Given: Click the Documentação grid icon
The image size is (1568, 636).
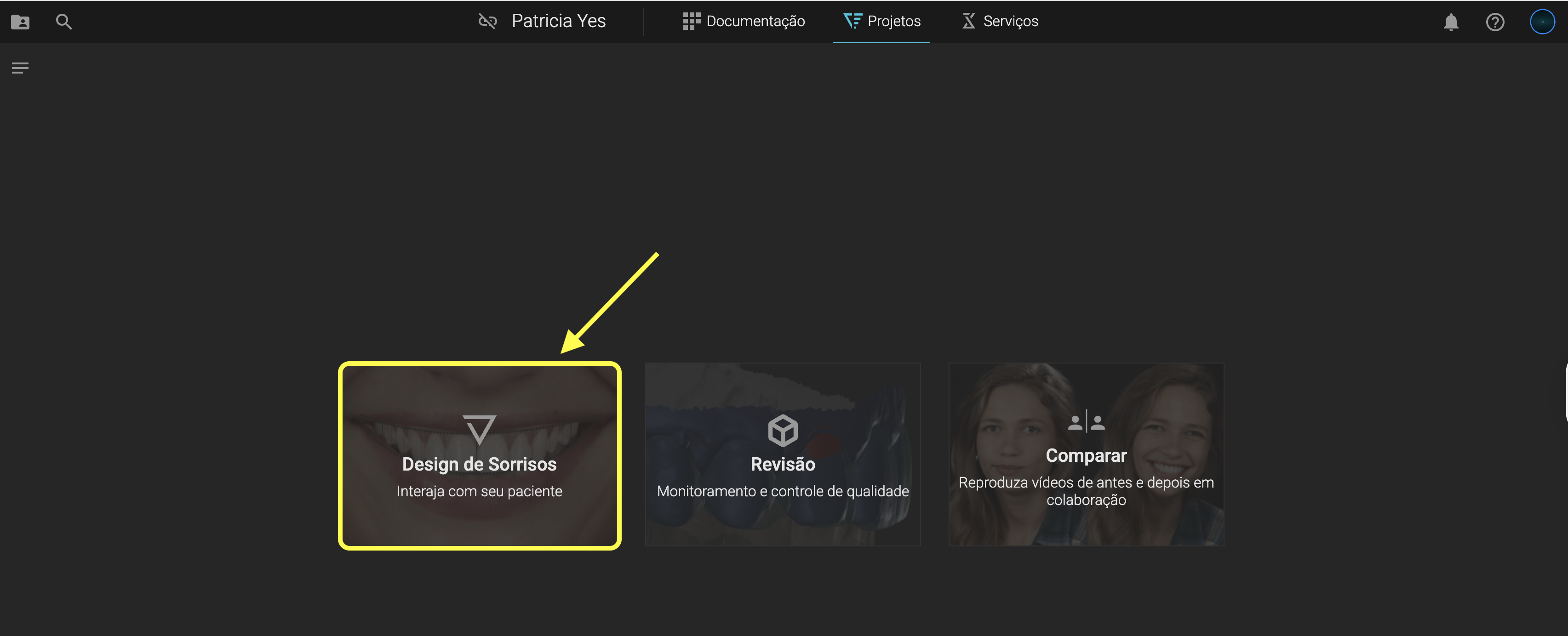Looking at the screenshot, I should pos(691,21).
